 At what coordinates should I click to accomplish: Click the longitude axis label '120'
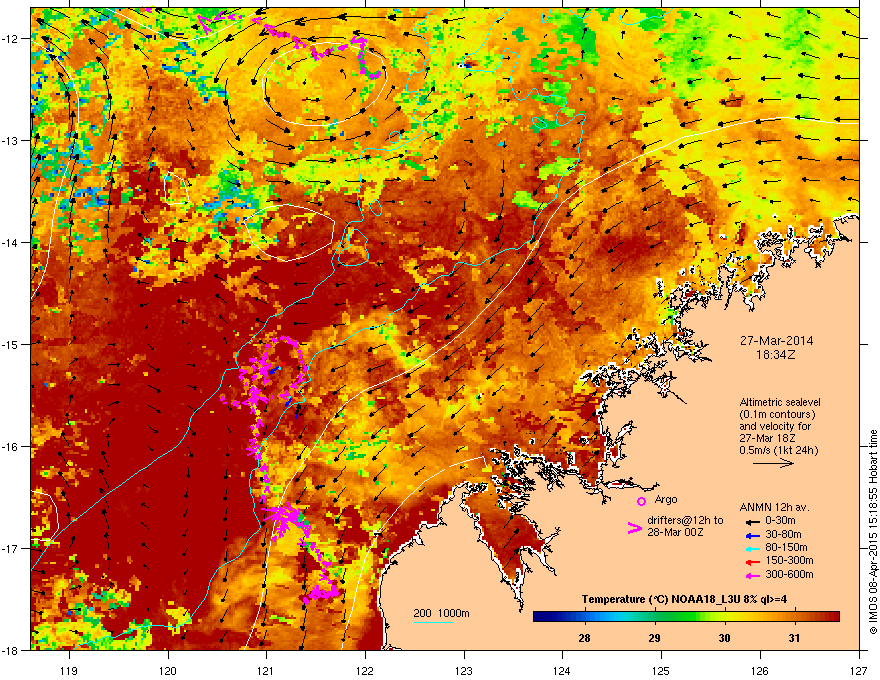point(168,671)
